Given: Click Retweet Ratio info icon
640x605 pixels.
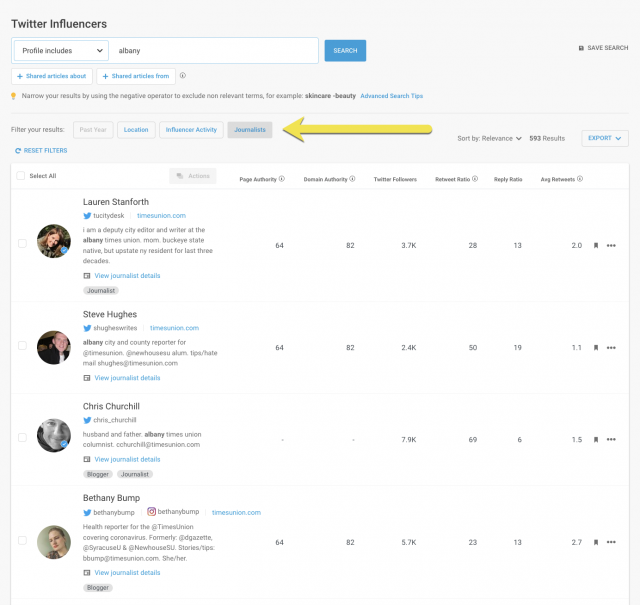Looking at the screenshot, I should tap(475, 179).
